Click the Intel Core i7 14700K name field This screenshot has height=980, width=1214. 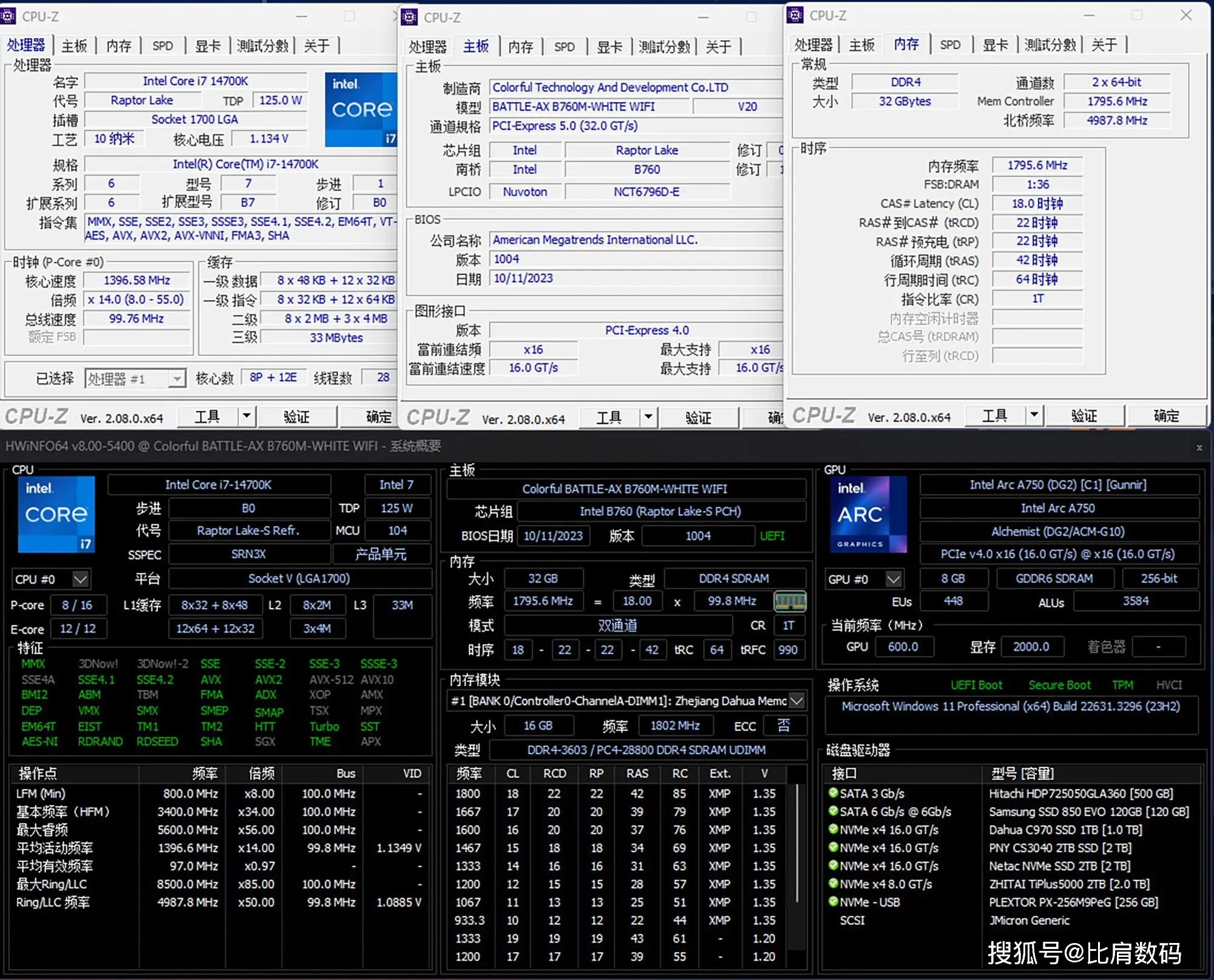195,81
